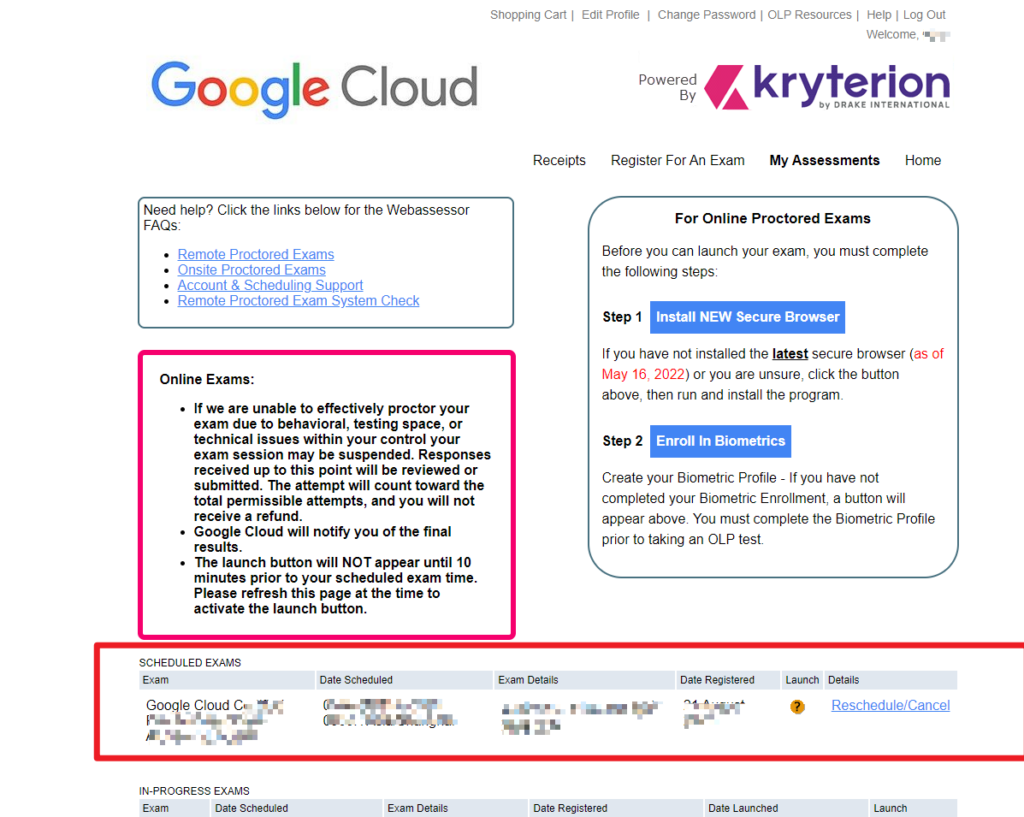
Task: Open the Shopping Cart link
Action: 528,15
